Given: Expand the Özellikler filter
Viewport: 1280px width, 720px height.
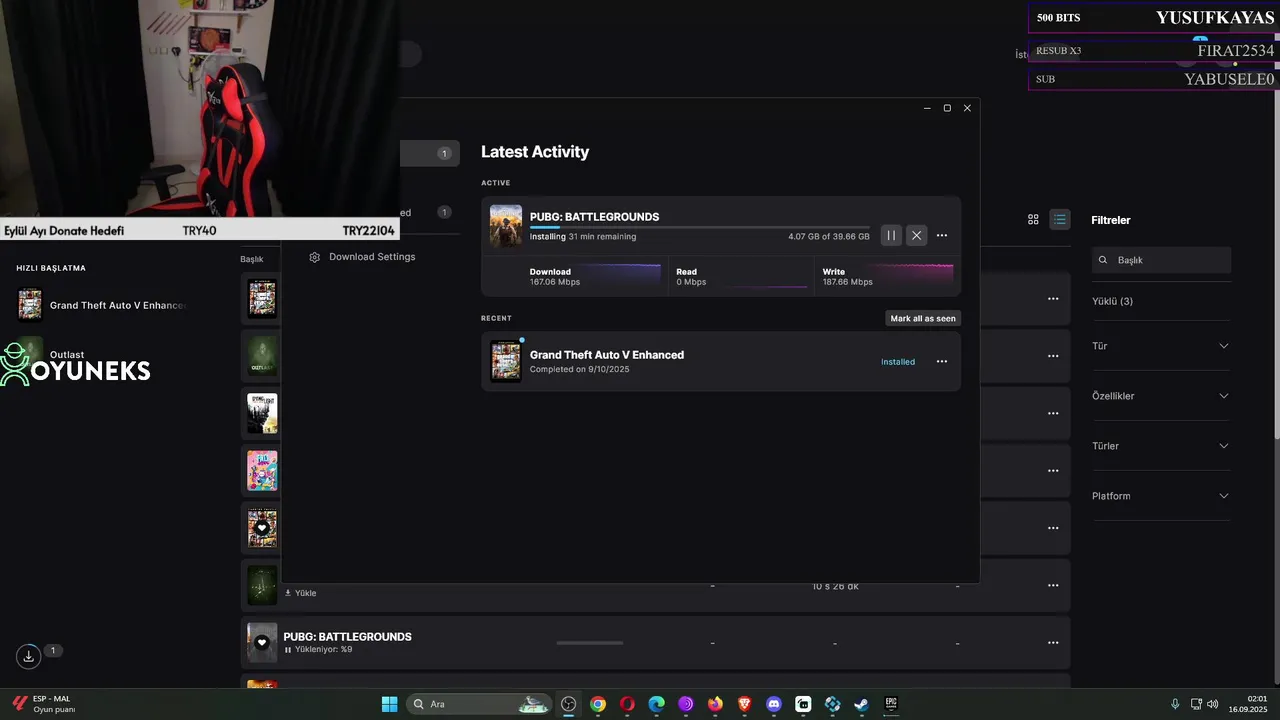Looking at the screenshot, I should [1161, 396].
